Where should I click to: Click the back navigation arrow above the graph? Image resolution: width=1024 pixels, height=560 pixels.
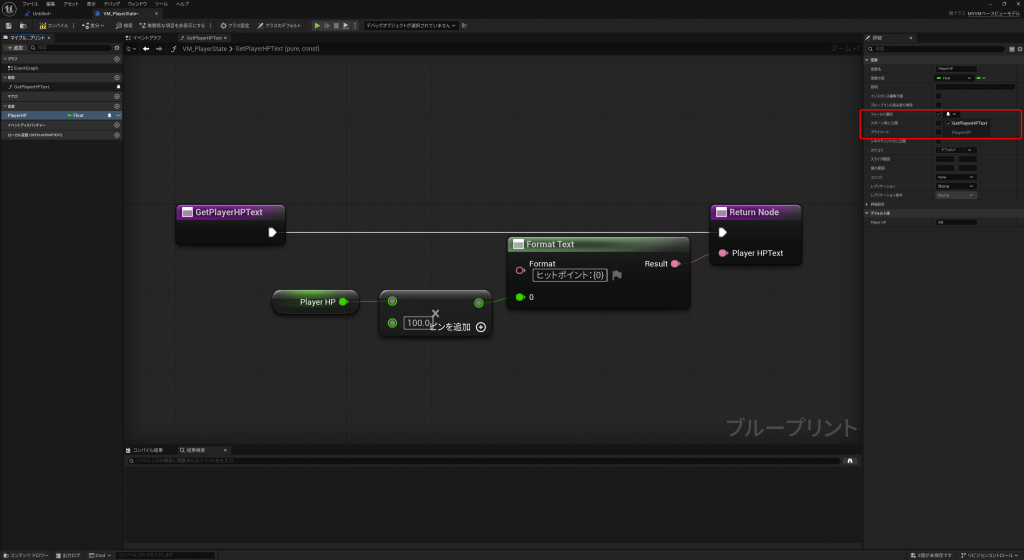pos(146,48)
